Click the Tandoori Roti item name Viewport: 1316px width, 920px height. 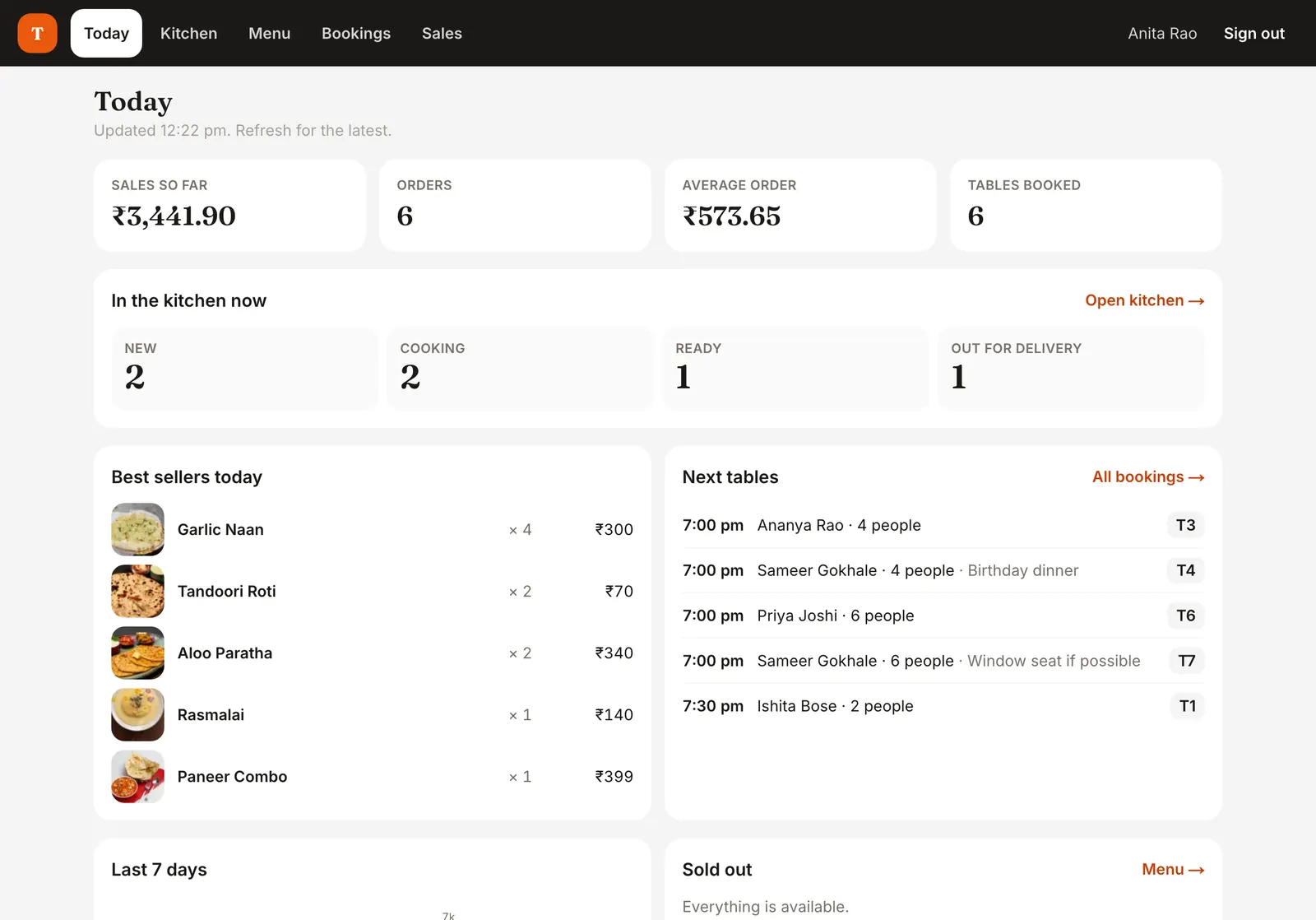[227, 591]
